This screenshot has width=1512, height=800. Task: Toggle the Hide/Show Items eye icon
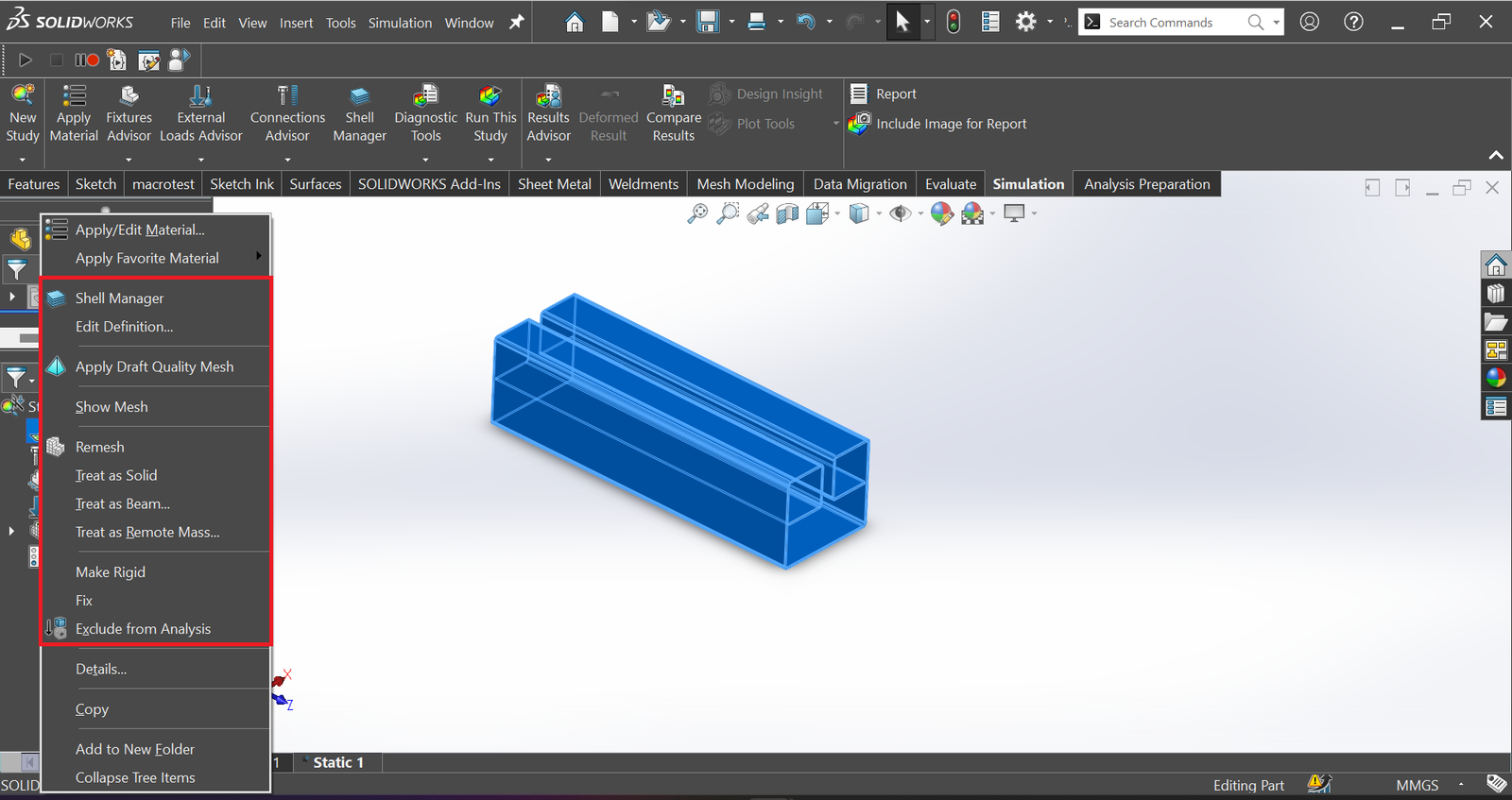click(x=900, y=213)
